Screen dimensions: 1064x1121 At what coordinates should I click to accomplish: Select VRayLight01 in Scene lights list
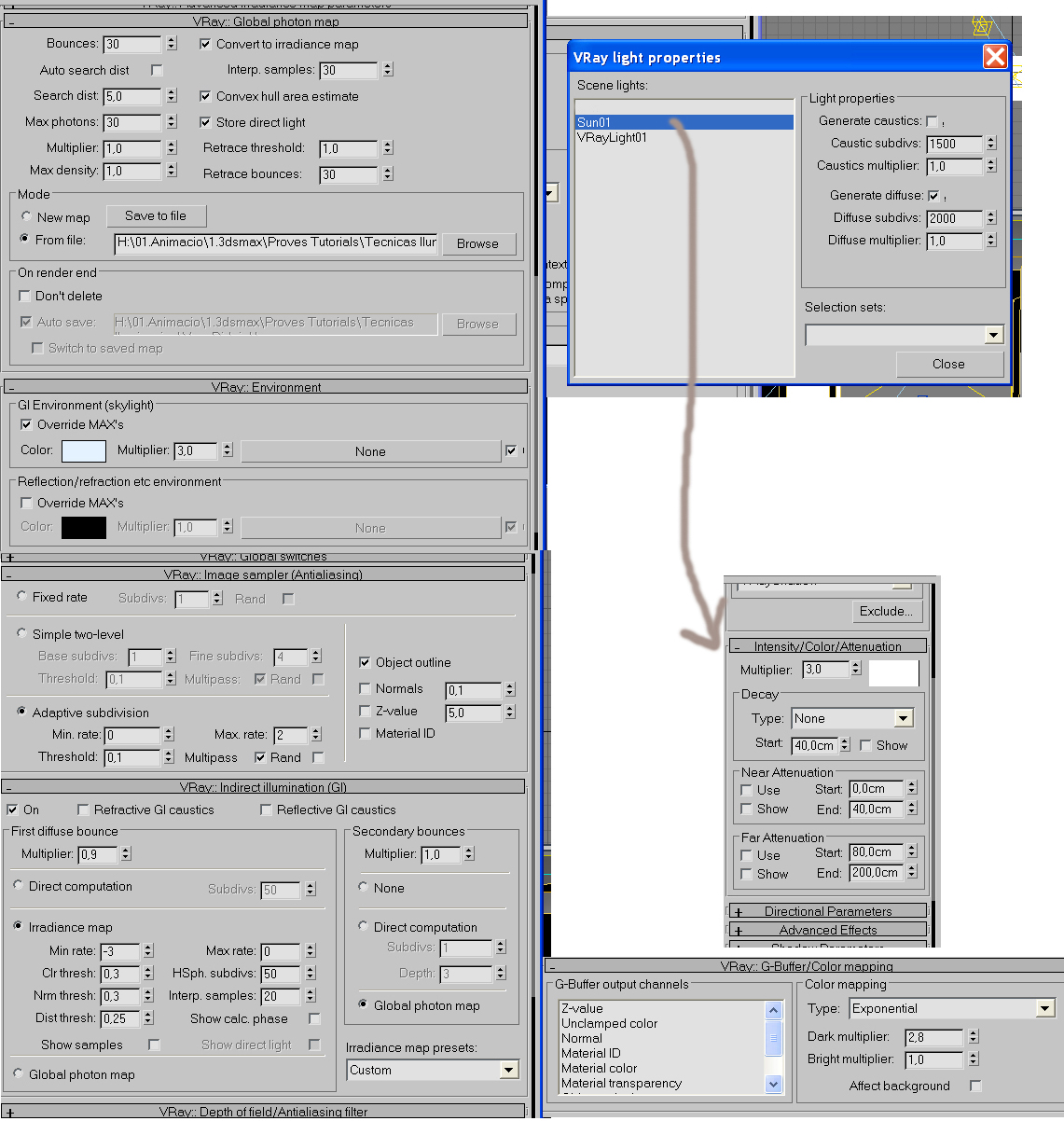pyautogui.click(x=684, y=137)
